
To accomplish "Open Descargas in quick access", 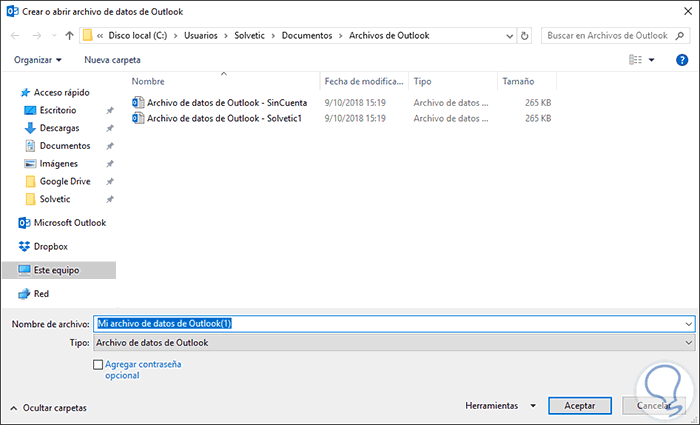I will click(x=59, y=128).
